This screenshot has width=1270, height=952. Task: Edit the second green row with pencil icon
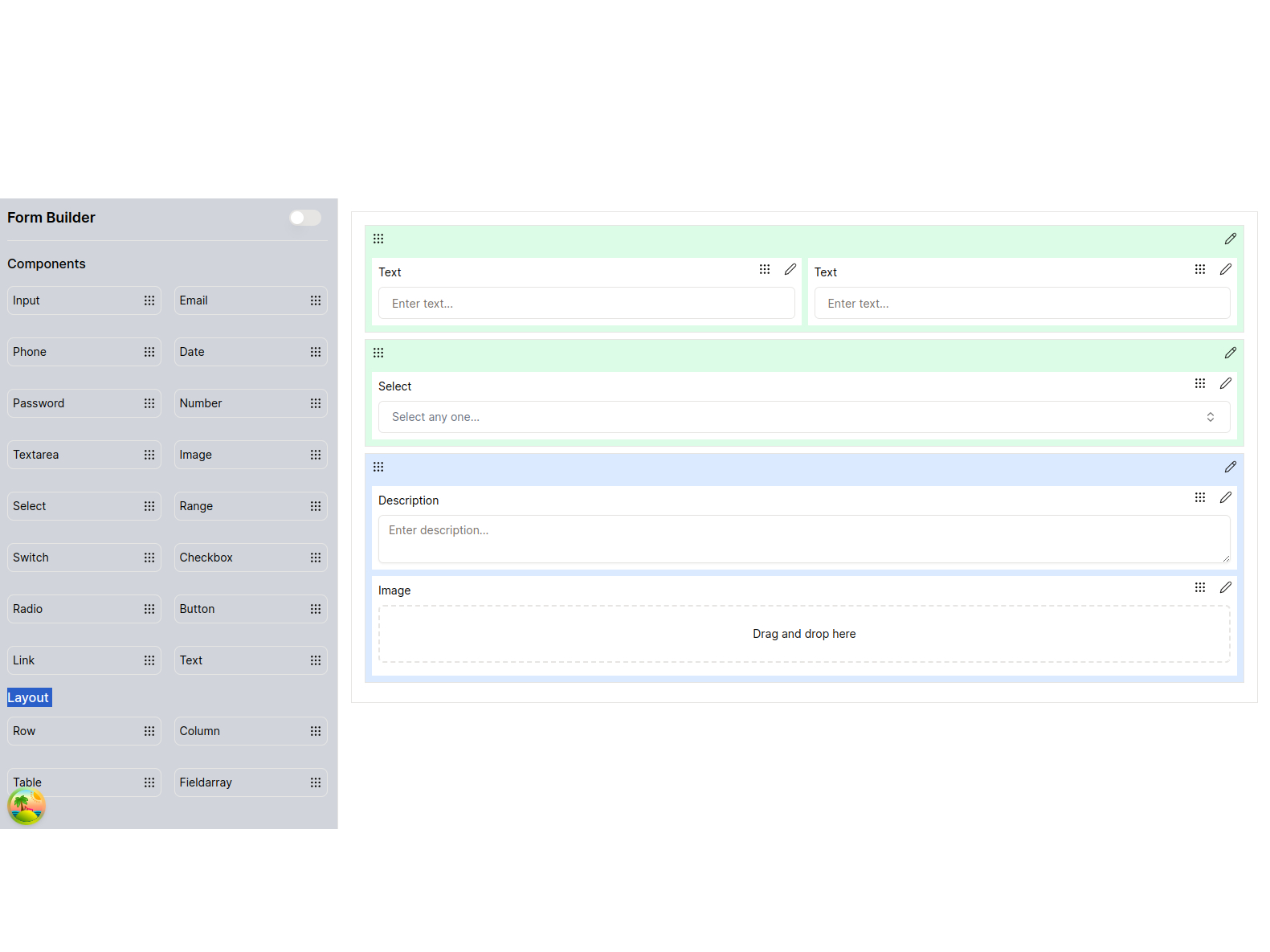click(x=1231, y=353)
